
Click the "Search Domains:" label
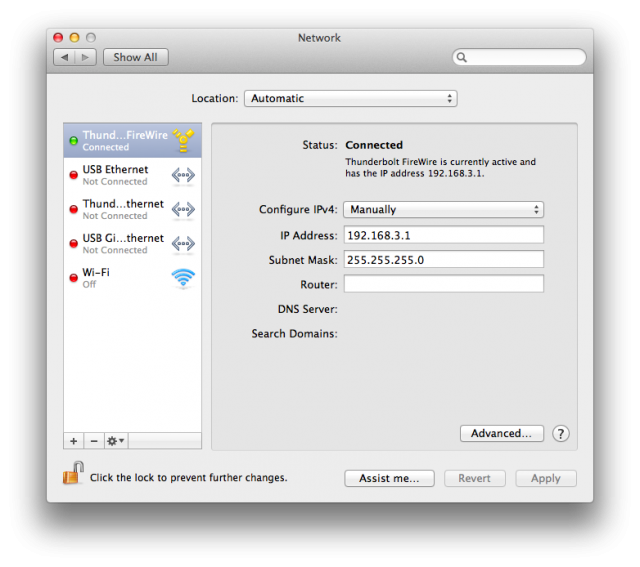tap(295, 334)
